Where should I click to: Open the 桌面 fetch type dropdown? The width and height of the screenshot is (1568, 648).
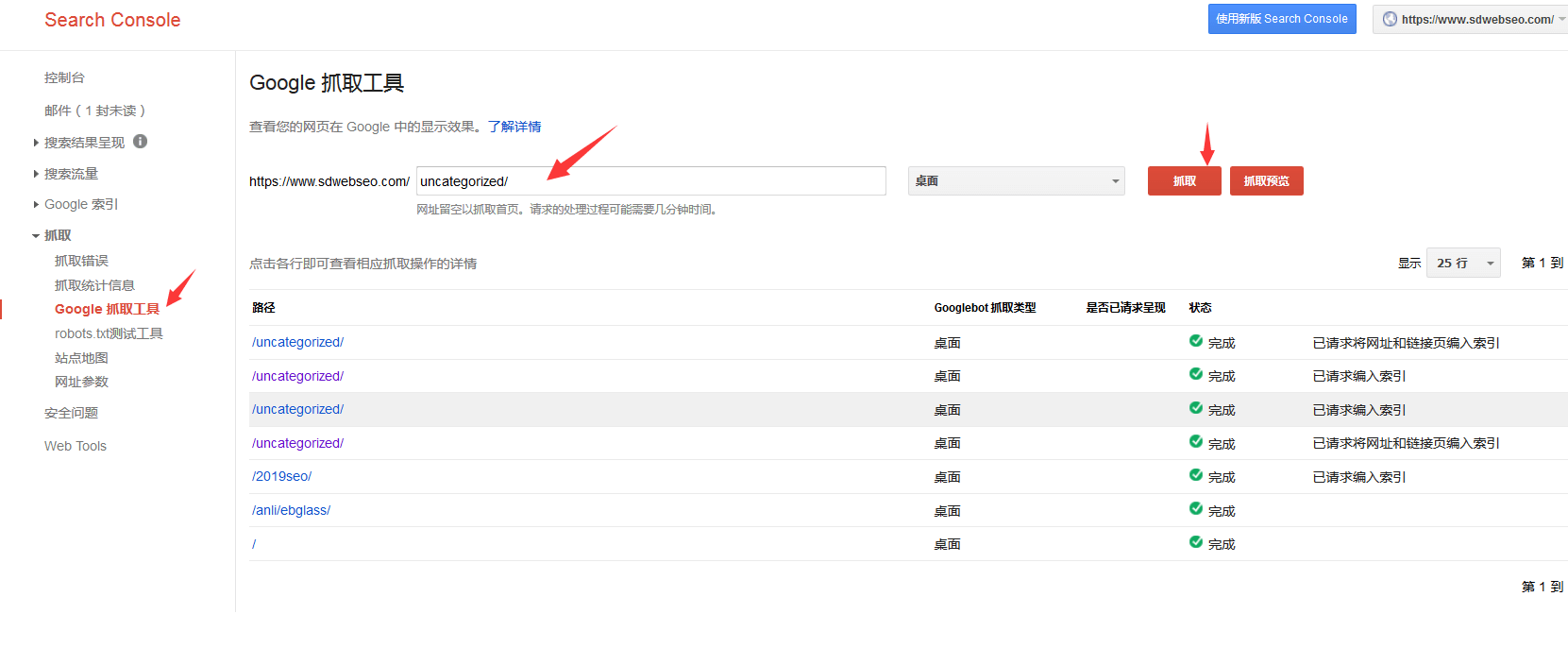[x=1016, y=180]
